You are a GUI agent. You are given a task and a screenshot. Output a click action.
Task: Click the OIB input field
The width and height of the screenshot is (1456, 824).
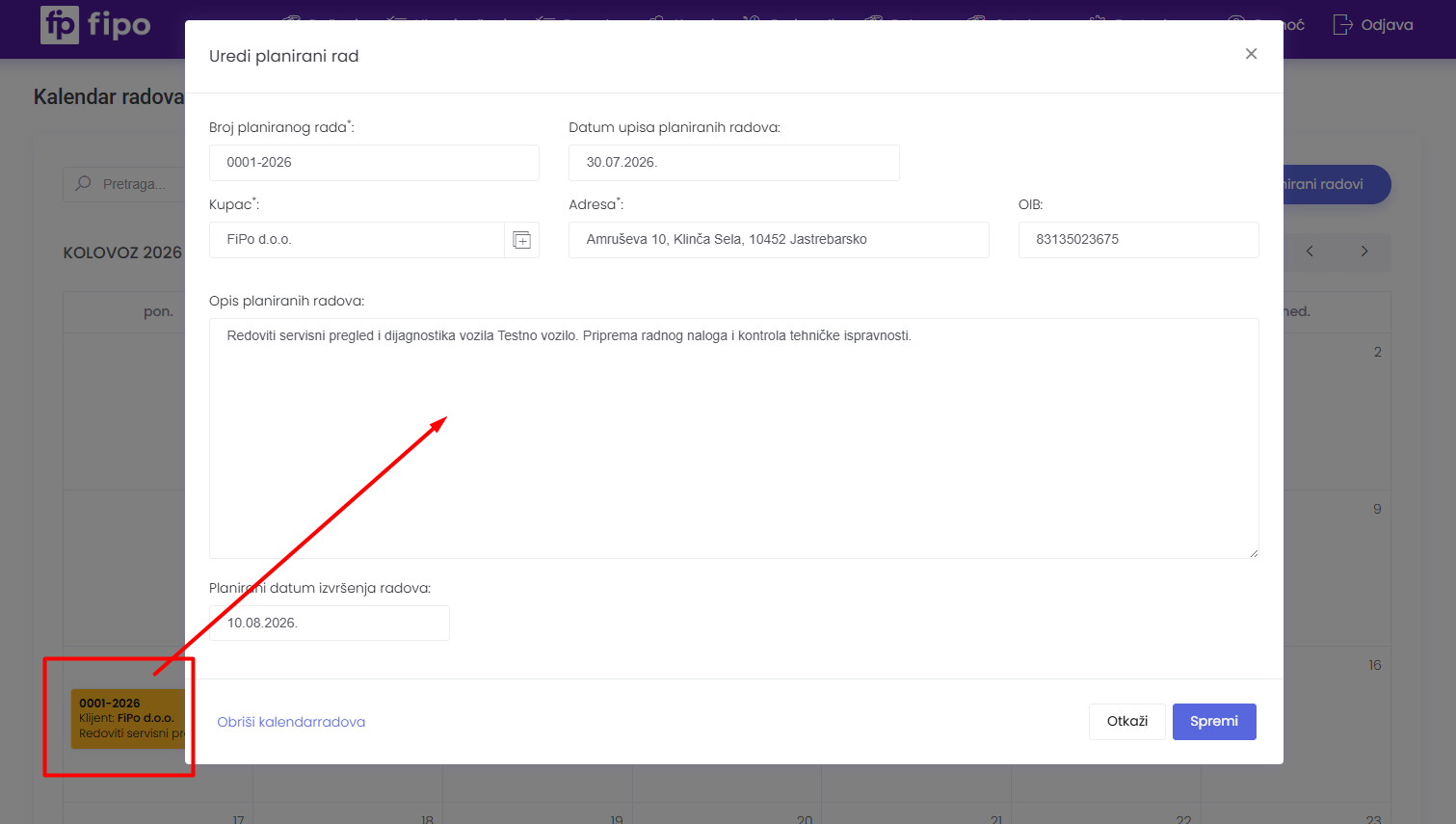pos(1139,240)
